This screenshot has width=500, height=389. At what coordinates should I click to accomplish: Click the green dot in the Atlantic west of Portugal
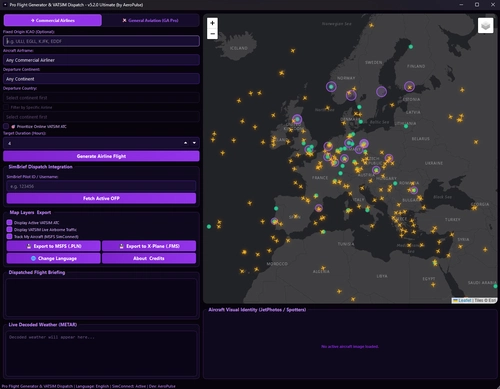(209, 227)
